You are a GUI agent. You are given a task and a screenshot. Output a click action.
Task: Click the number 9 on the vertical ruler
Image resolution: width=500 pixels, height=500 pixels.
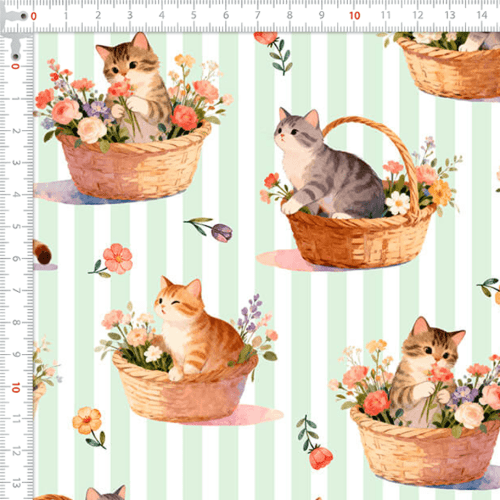tap(16, 354)
